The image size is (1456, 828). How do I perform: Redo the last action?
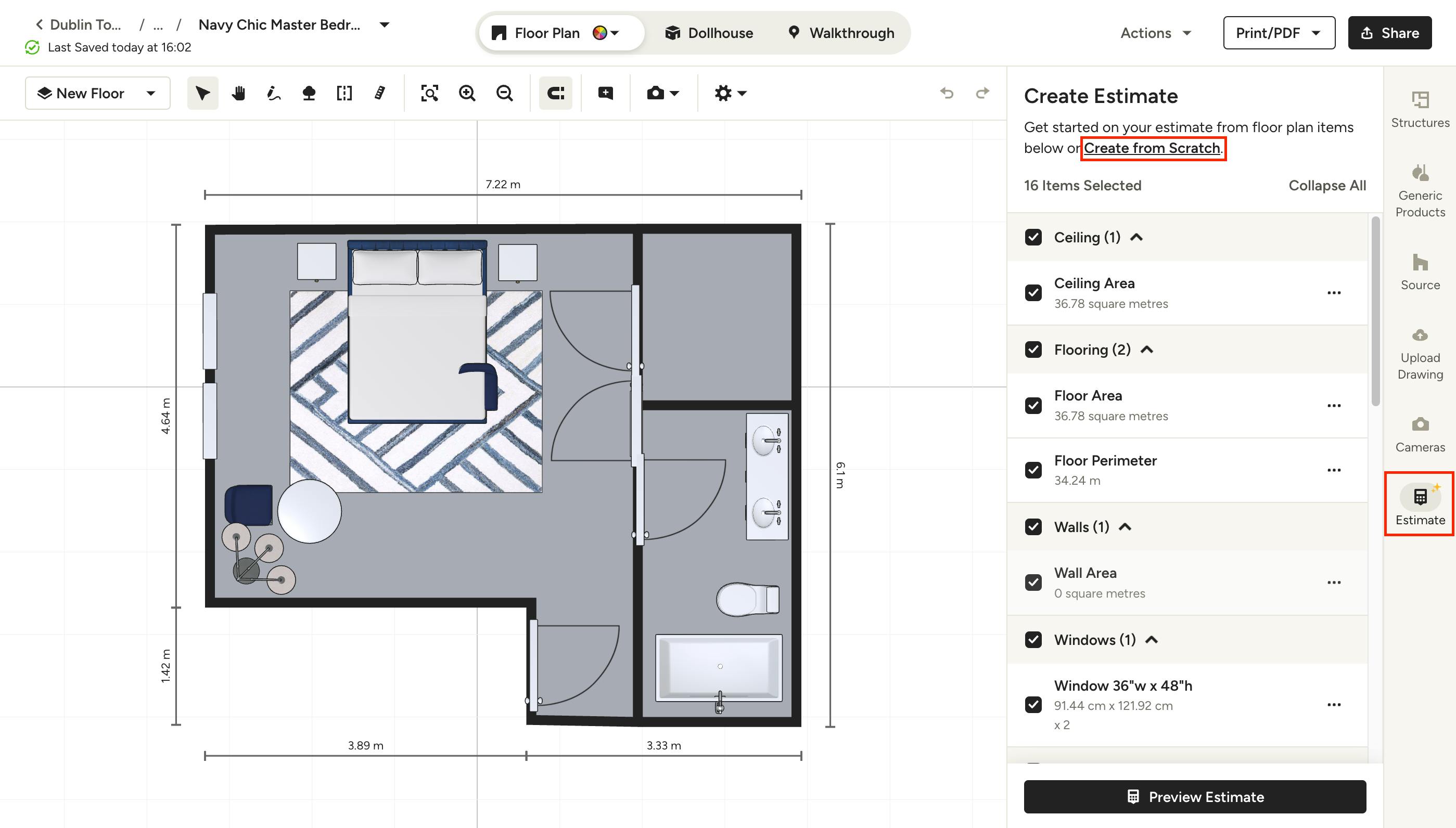(982, 93)
